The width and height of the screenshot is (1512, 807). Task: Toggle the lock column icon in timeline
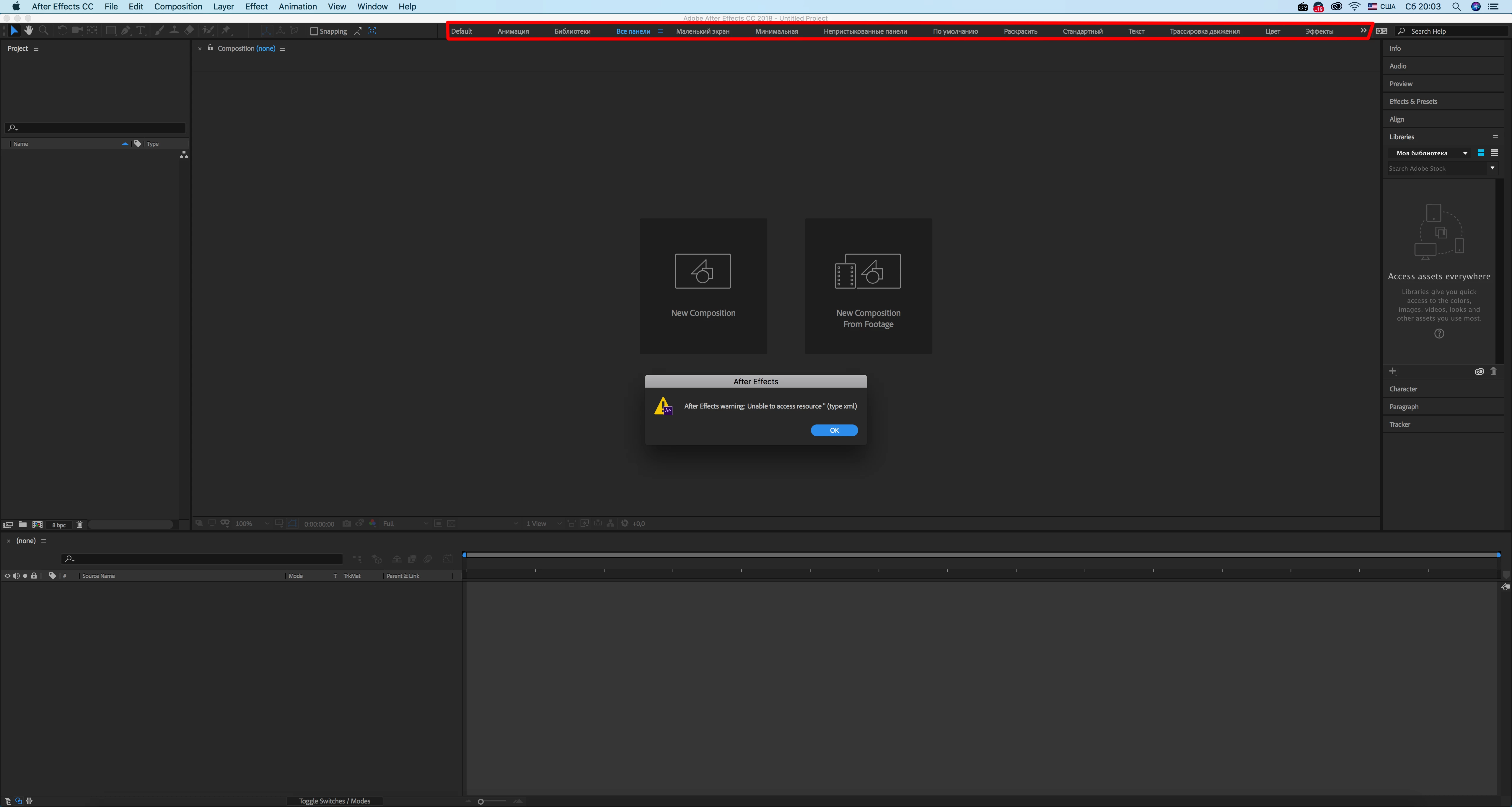[x=34, y=576]
